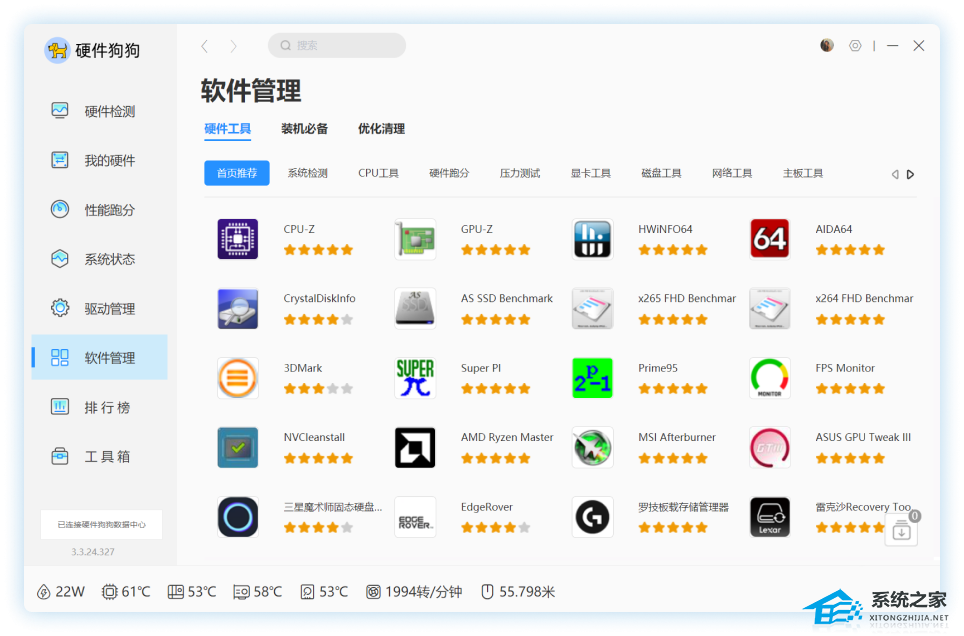The height and width of the screenshot is (636, 964).
Task: Go to 排行榜 in sidebar
Action: 100,407
